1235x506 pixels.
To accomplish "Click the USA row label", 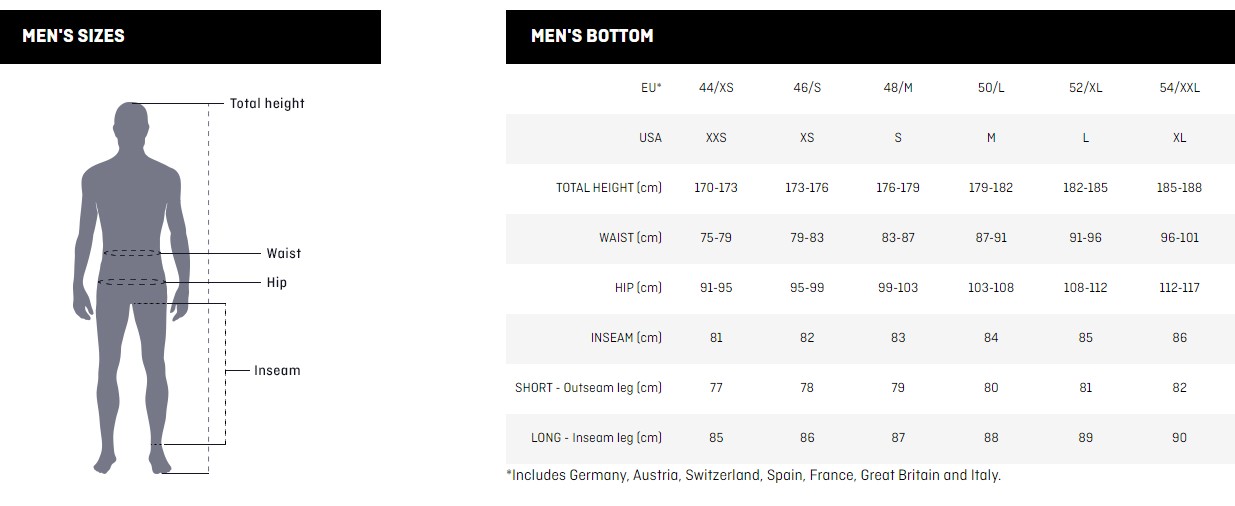I will tap(650, 138).
